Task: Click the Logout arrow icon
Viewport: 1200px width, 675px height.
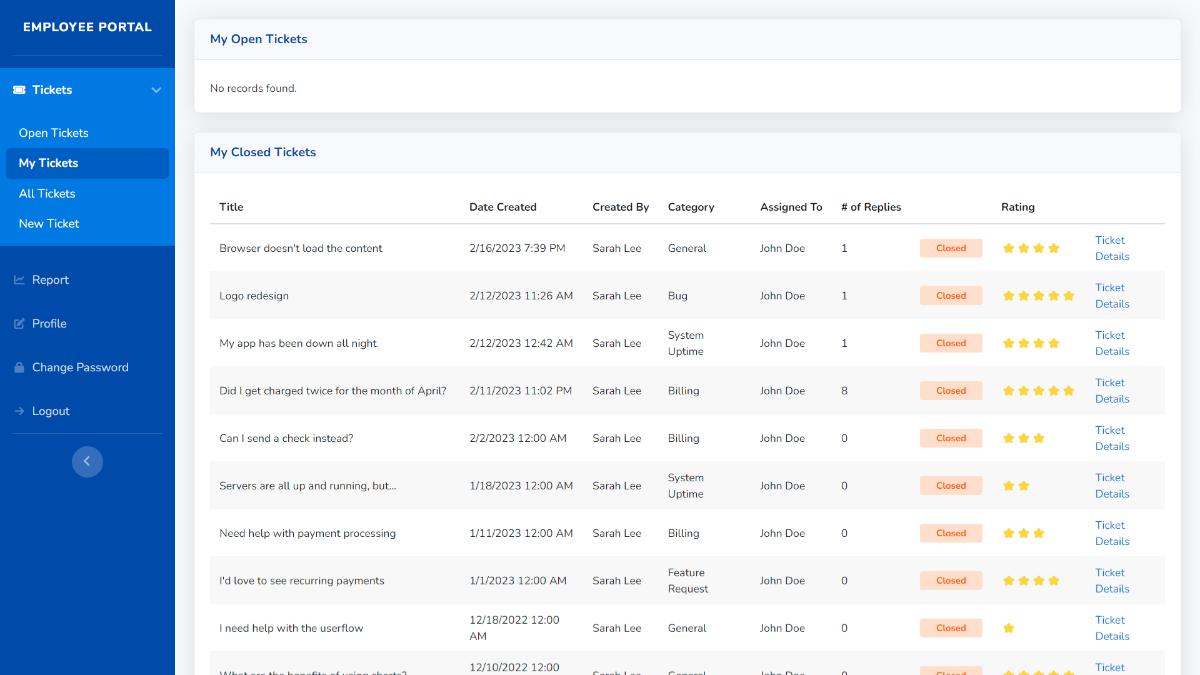Action: (18, 410)
